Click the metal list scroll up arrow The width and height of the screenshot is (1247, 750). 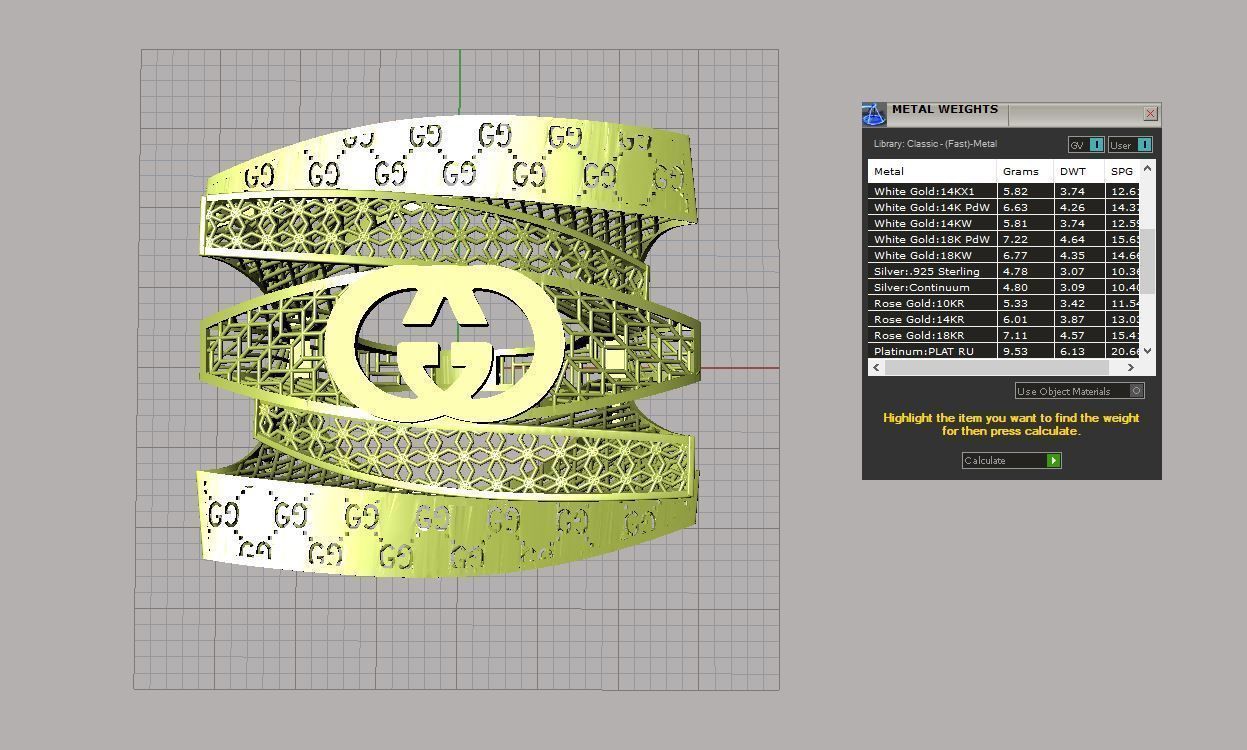(x=1147, y=168)
